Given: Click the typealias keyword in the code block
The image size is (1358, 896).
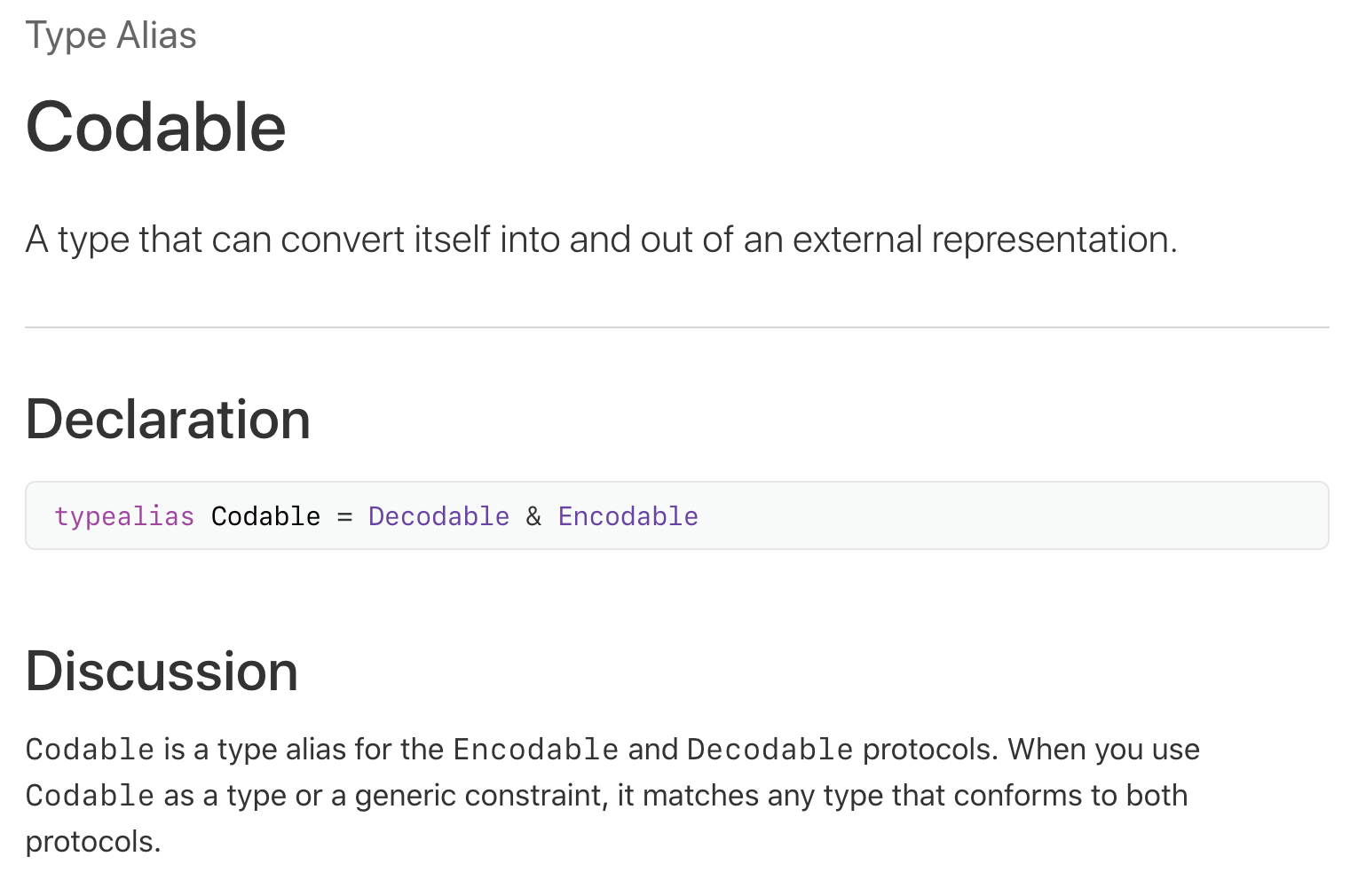Looking at the screenshot, I should click(124, 516).
